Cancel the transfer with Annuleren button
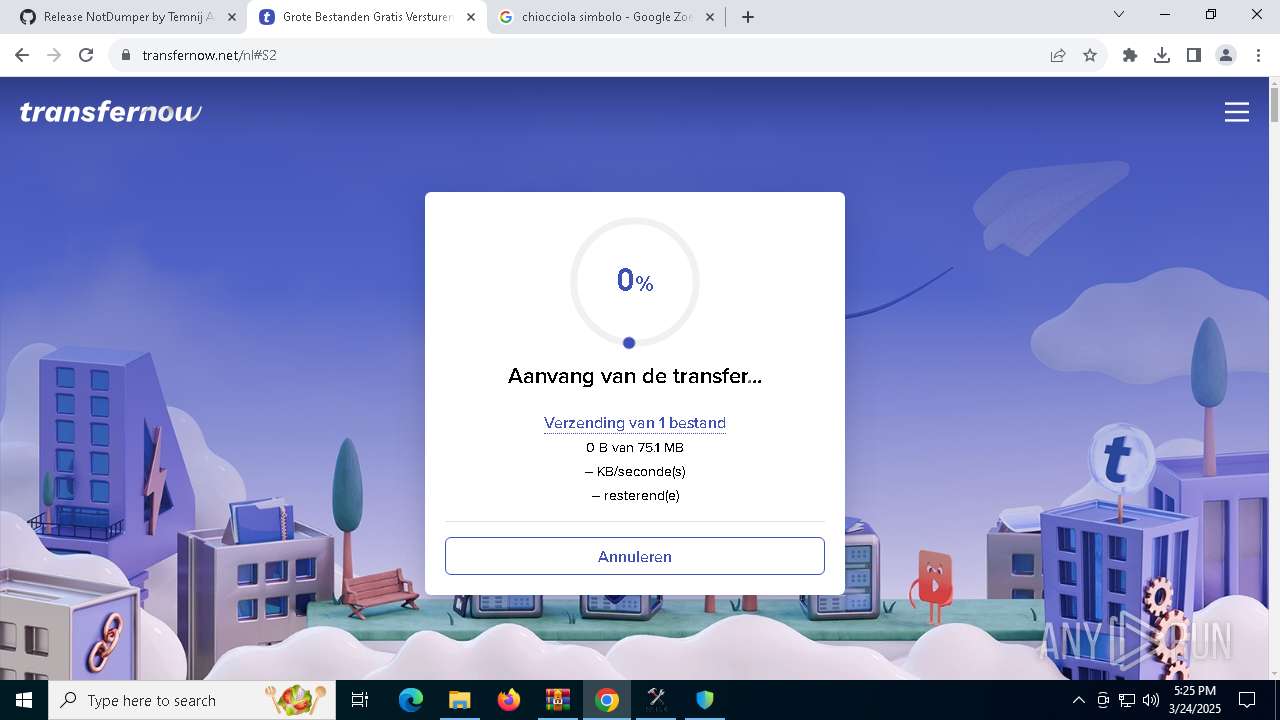The width and height of the screenshot is (1280, 720). [635, 556]
